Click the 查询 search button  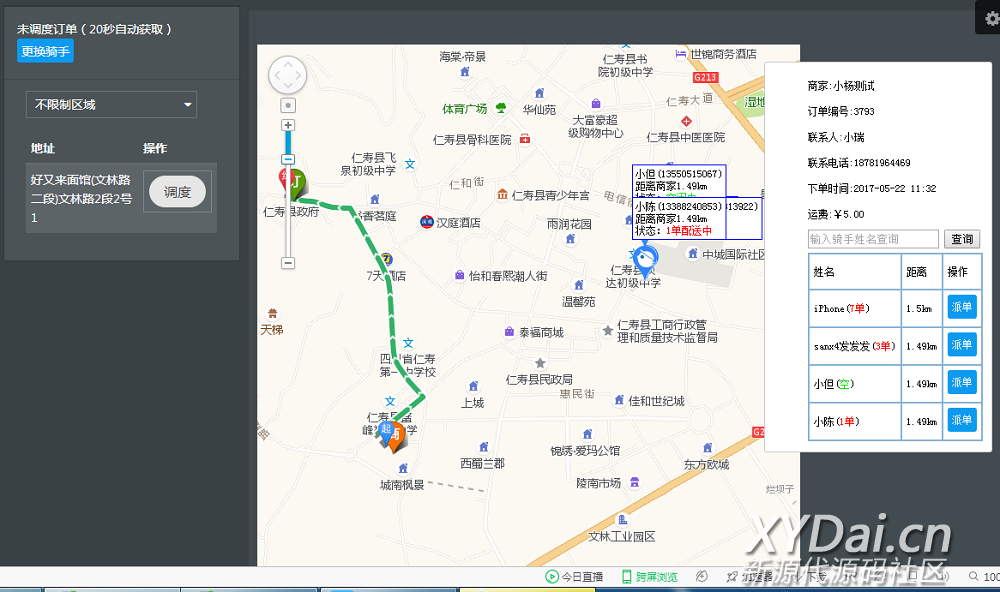pos(961,240)
